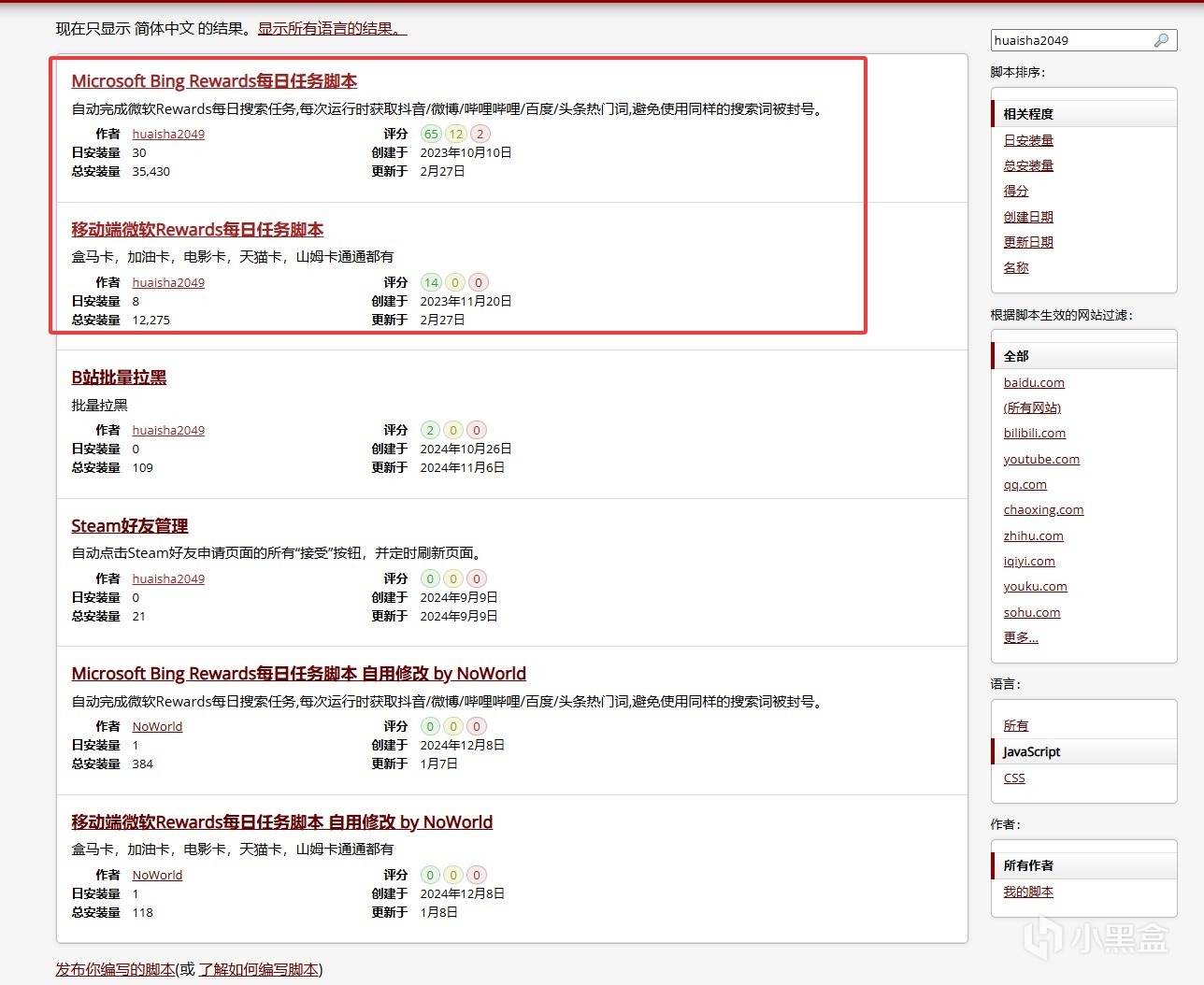Filter scripts by youku.com
The image size is (1204, 985).
click(1036, 586)
